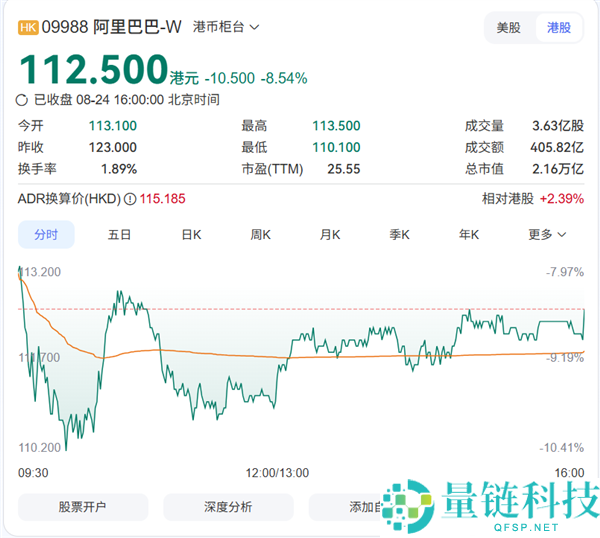Click the 12:00/13:00 time axis label
This screenshot has height=538, width=600.
[277, 473]
